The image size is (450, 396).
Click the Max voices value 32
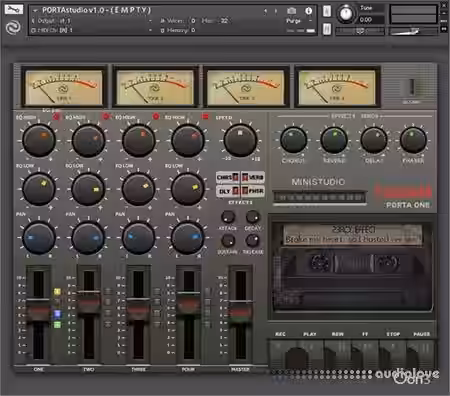coord(224,21)
